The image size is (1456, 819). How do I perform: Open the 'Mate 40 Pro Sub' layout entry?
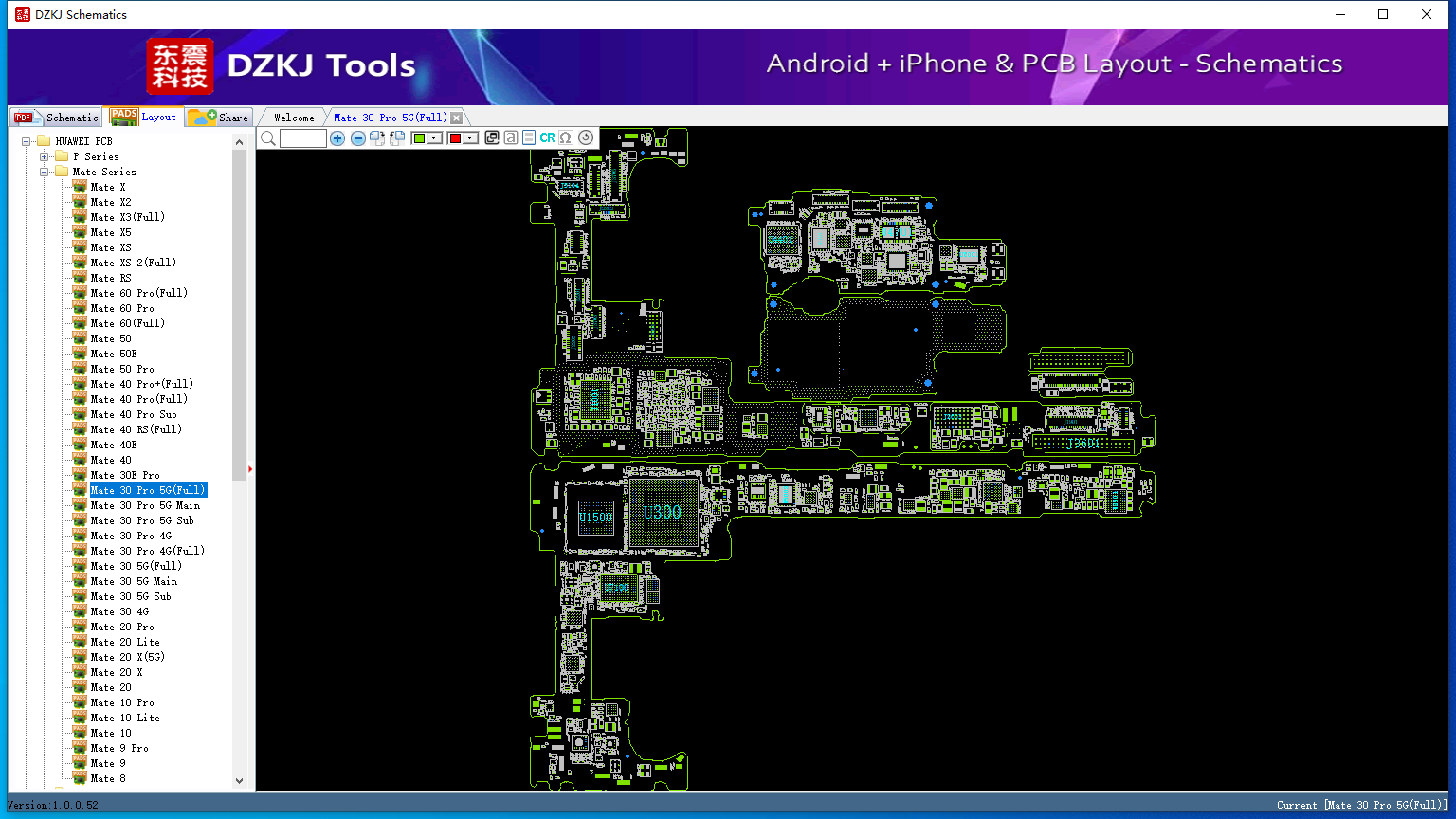pos(134,414)
